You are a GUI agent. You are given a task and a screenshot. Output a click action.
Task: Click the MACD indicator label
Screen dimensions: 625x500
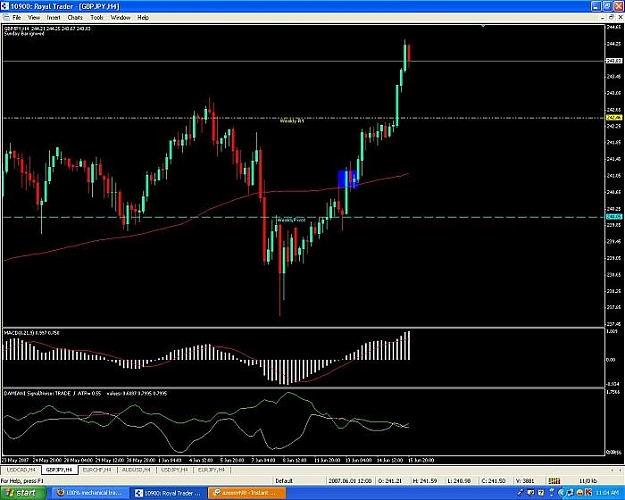(31, 333)
